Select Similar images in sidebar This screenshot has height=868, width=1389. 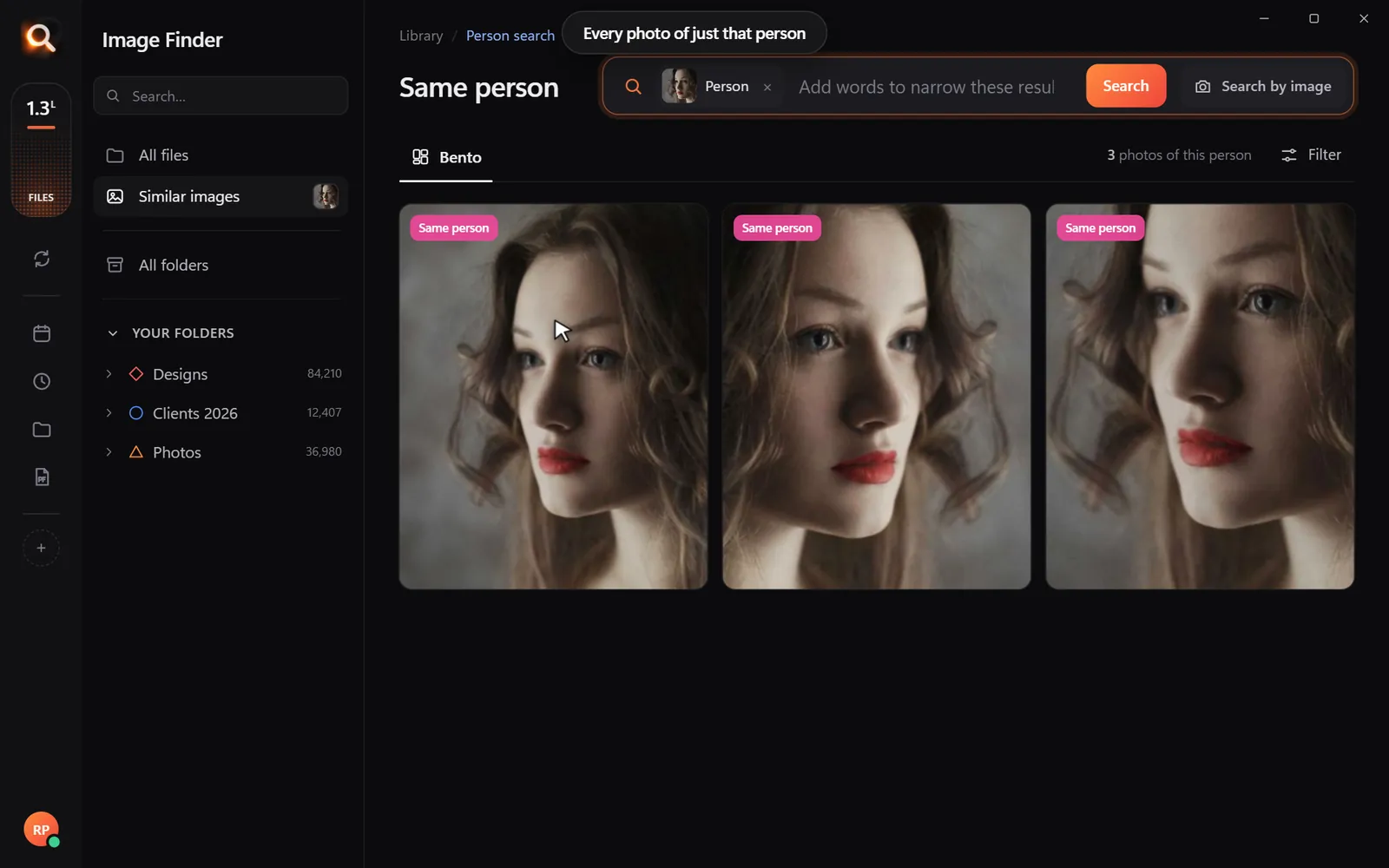[x=221, y=196]
